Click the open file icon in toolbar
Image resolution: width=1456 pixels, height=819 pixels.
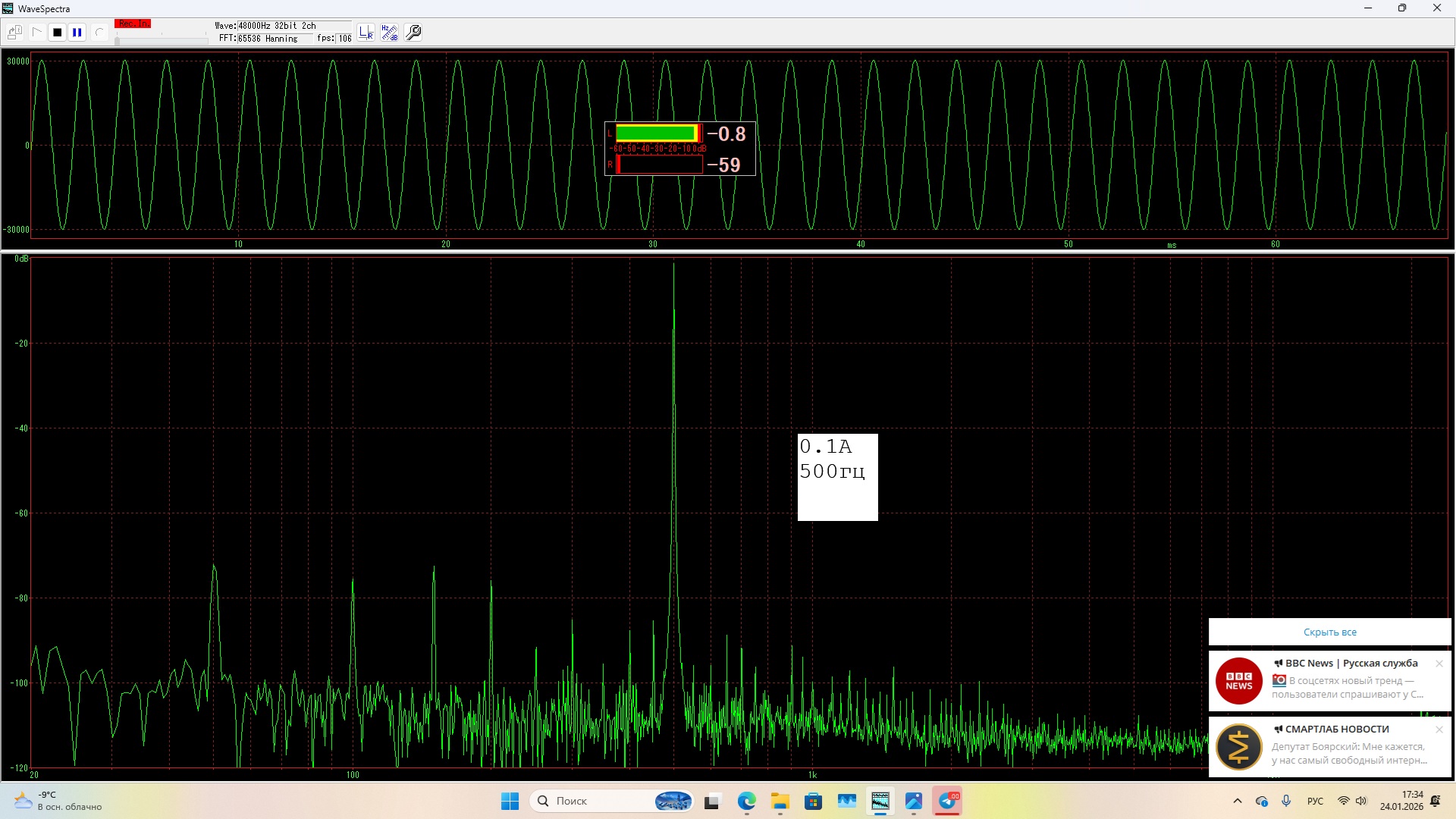pyautogui.click(x=14, y=33)
